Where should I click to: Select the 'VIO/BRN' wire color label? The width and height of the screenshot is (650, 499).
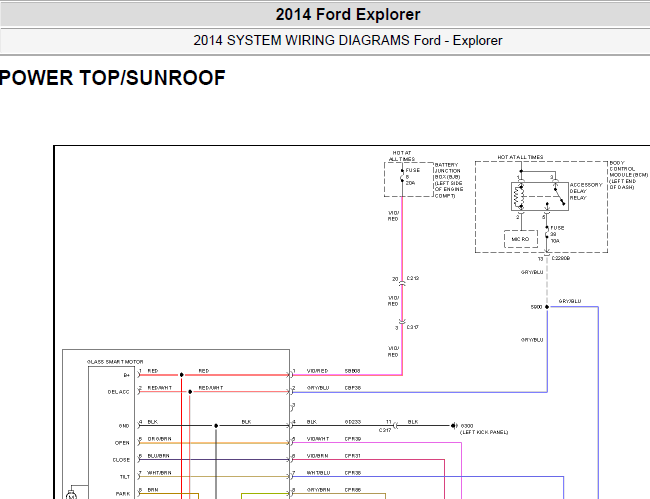click(318, 455)
